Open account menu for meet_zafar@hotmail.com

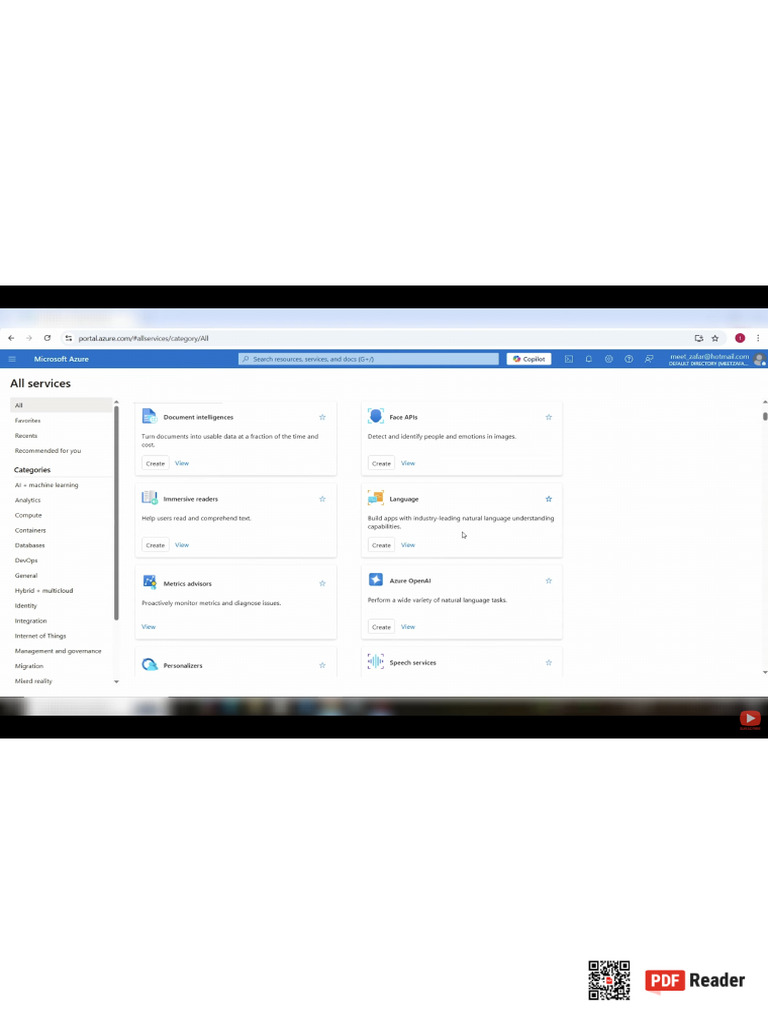[x=716, y=359]
